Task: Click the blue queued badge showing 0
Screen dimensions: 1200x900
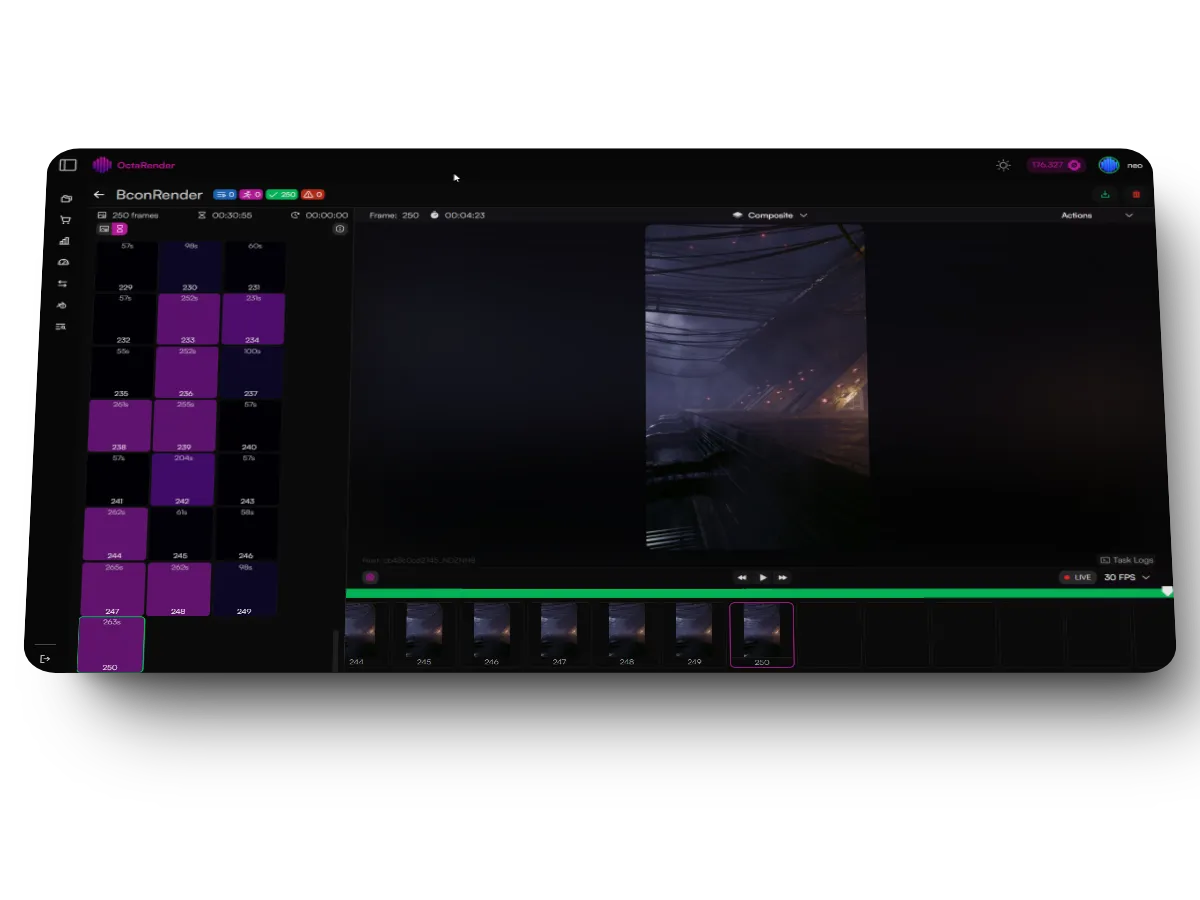Action: click(x=225, y=195)
